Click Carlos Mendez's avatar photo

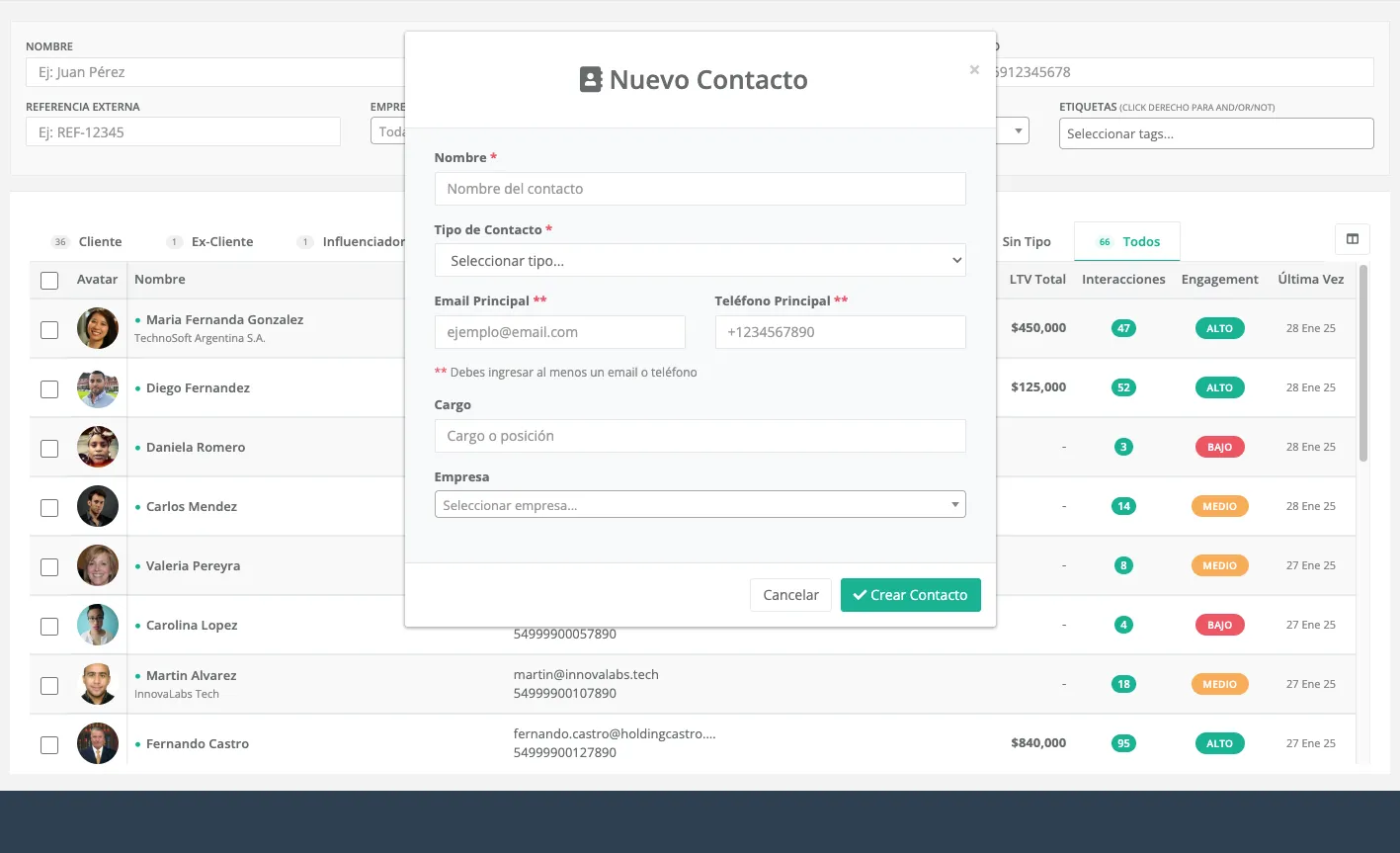click(98, 506)
